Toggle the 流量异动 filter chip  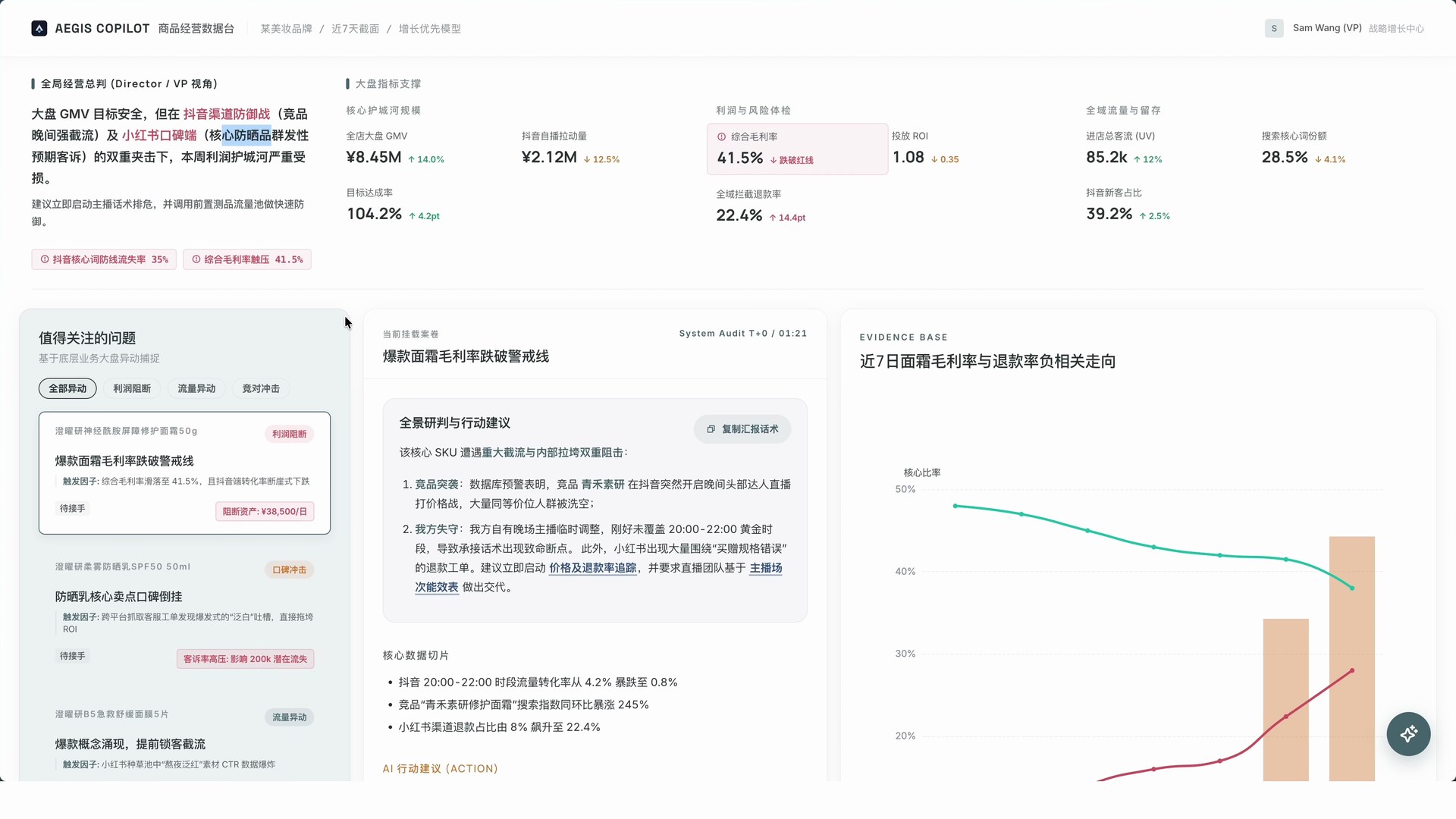[196, 388]
